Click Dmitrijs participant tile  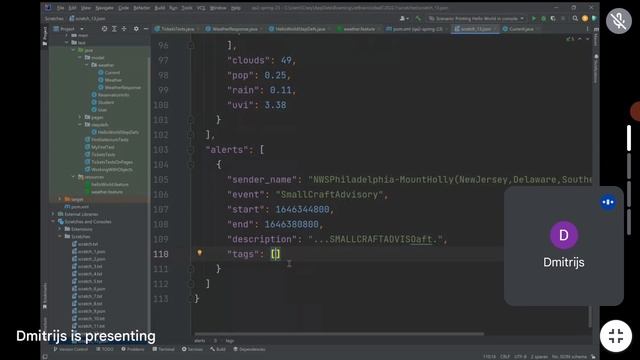(x=564, y=246)
